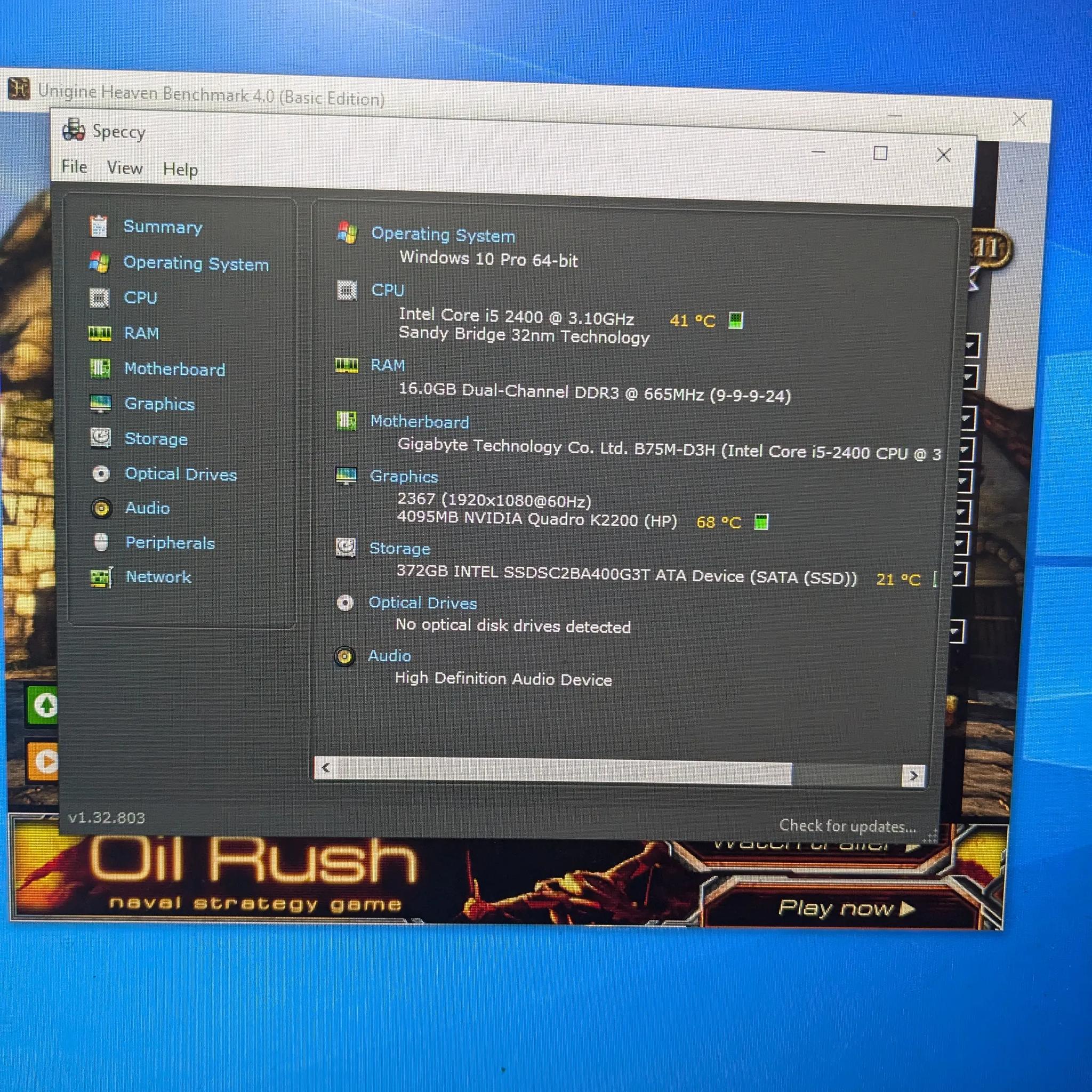Click the green CPU temperature indicator icon

coord(735,320)
